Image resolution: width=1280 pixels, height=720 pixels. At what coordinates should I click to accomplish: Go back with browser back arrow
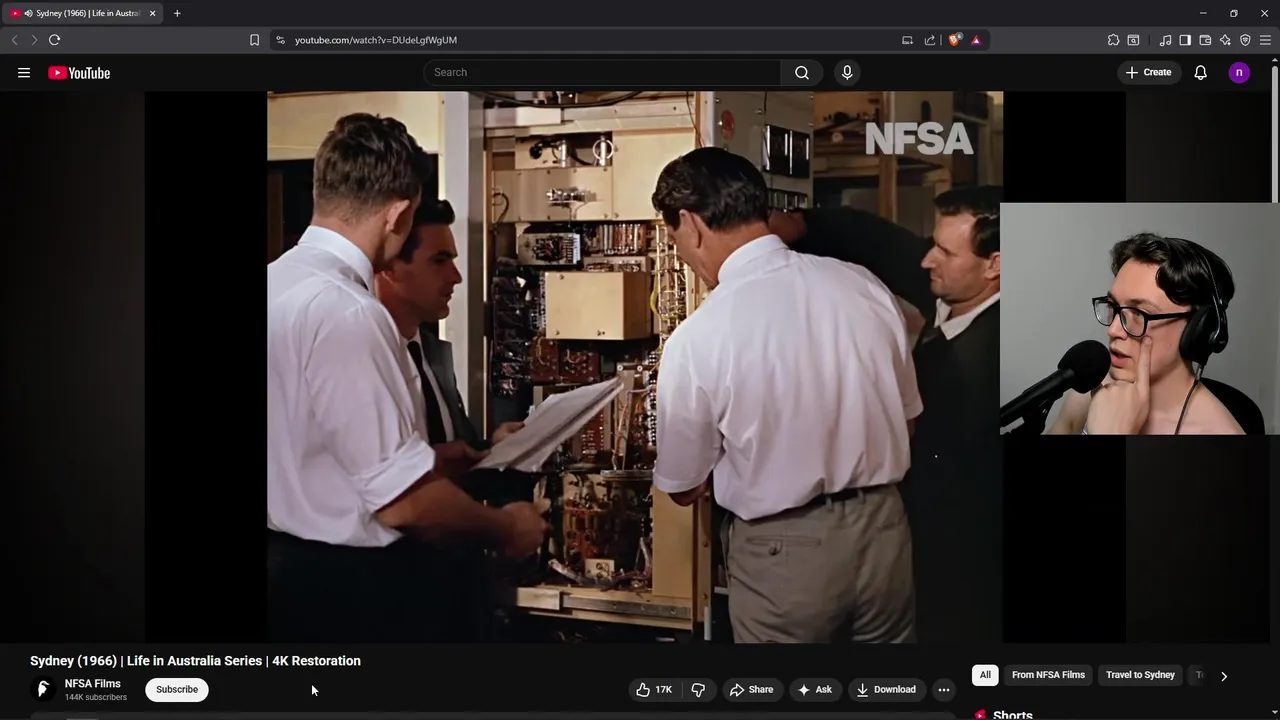[x=14, y=40]
